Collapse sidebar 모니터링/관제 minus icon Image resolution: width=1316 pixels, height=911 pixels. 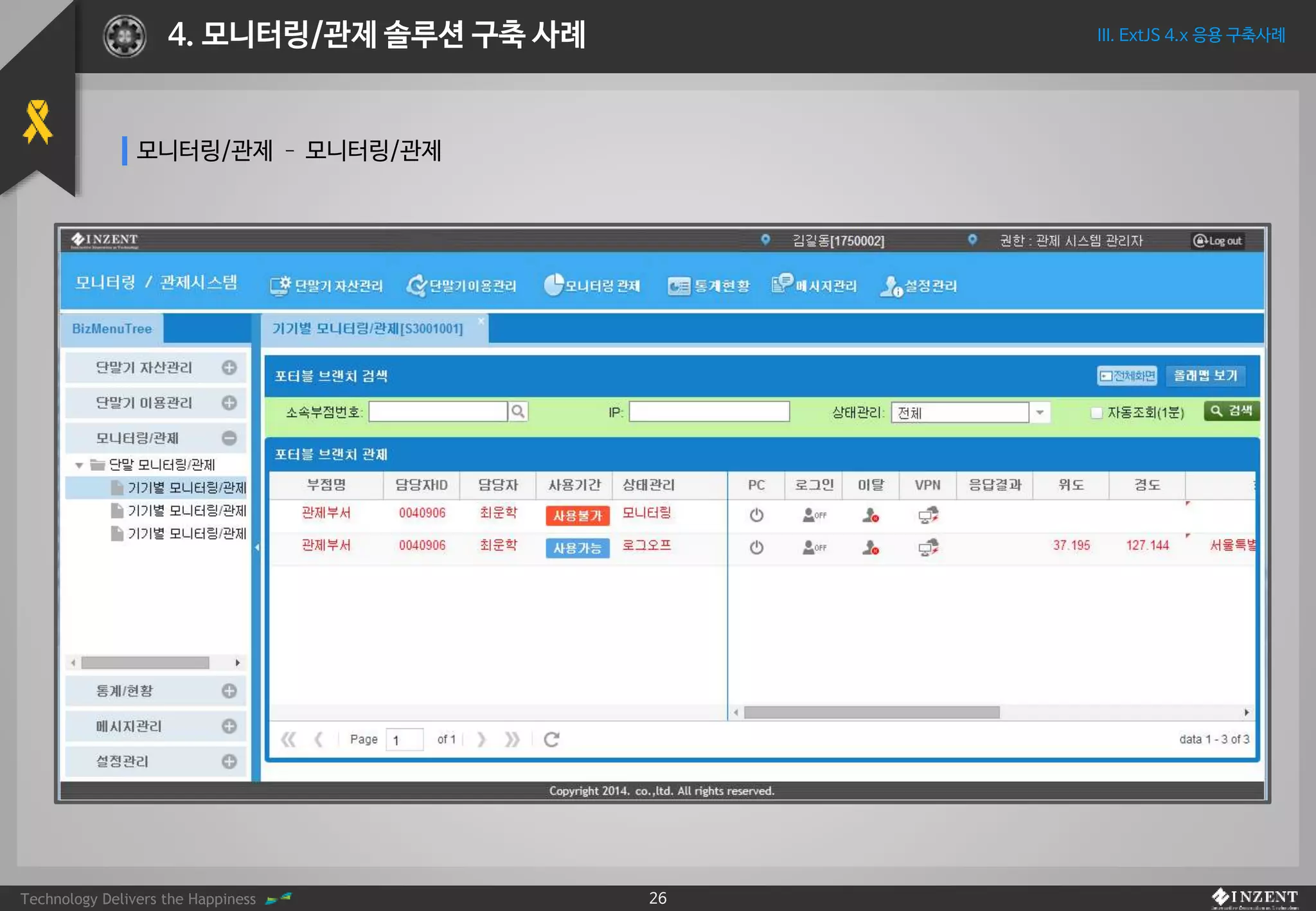(229, 438)
